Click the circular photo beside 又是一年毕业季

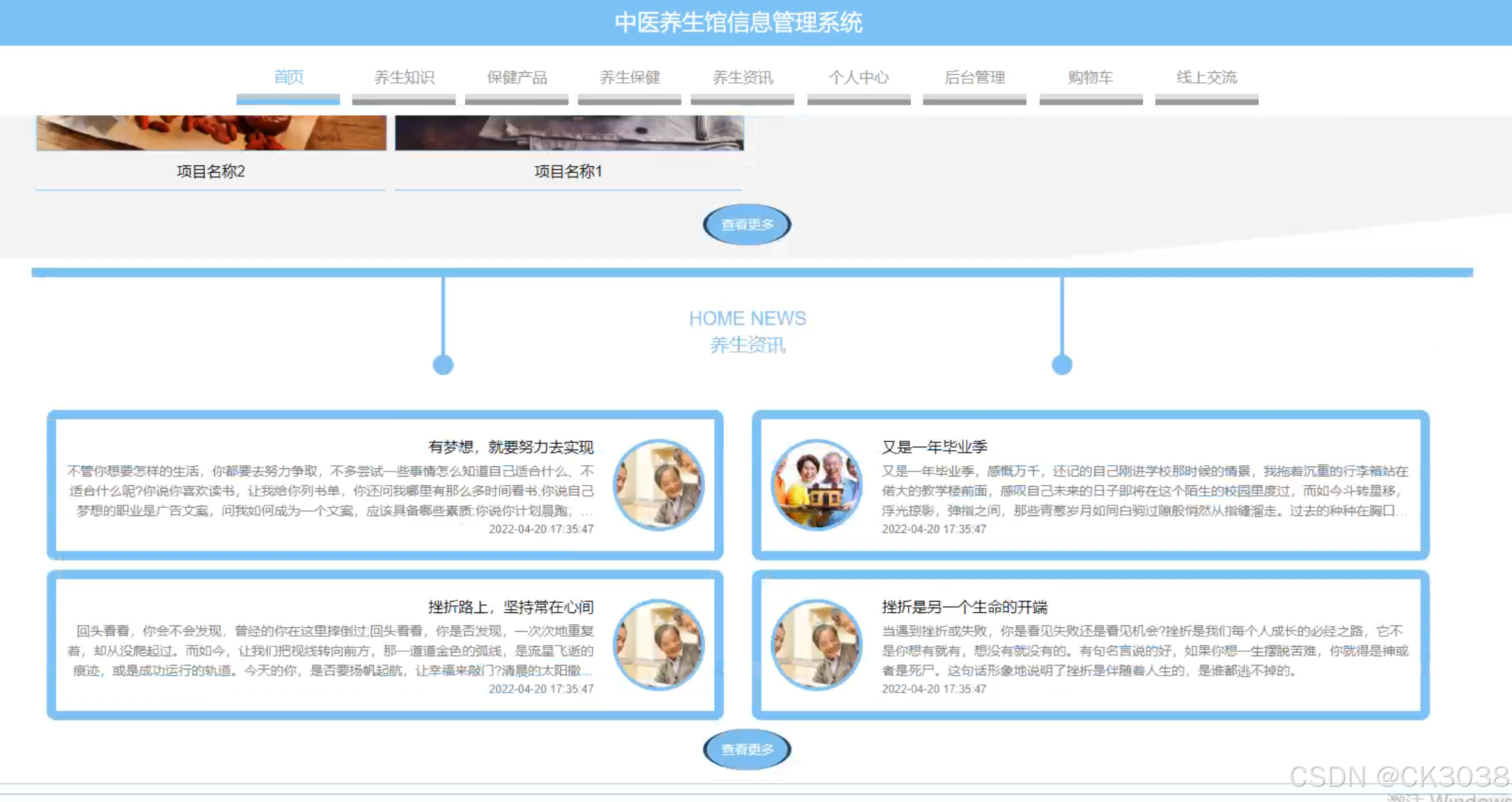(816, 485)
